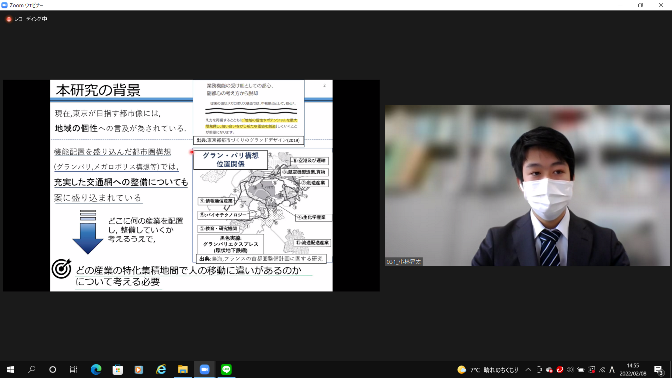Click the Cortana circle icon
This screenshot has width=672, height=378.
click(x=52, y=369)
